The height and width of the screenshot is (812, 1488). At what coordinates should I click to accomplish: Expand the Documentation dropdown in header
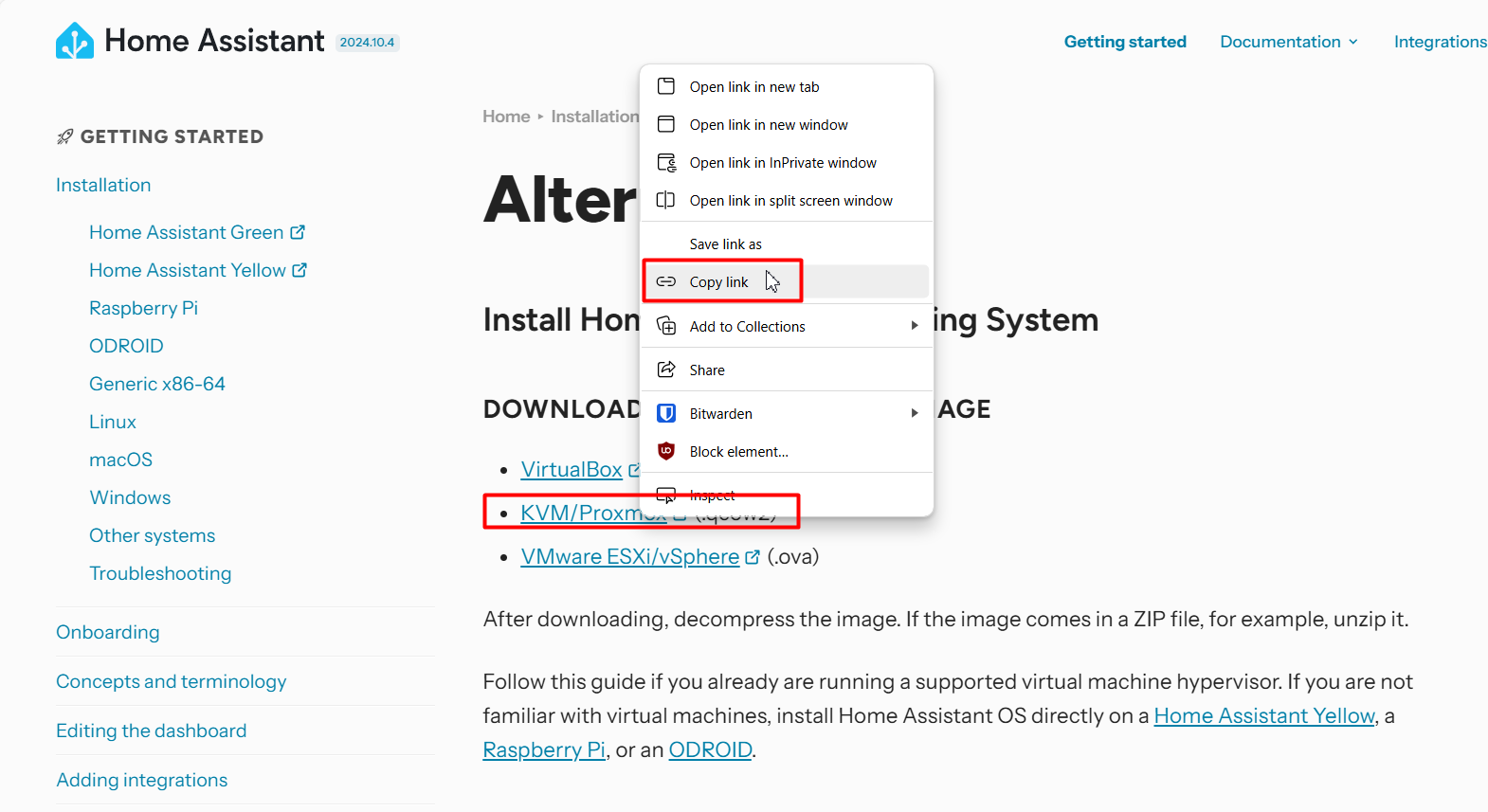1289,42
